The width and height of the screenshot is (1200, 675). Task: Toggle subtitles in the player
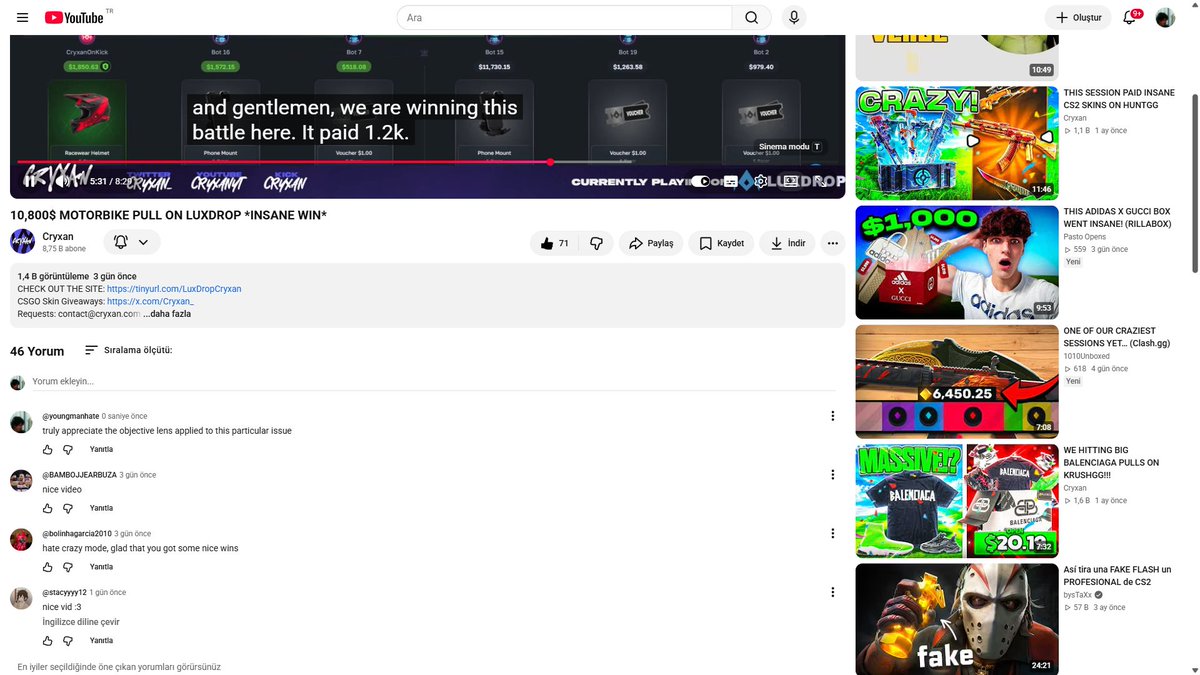pyautogui.click(x=731, y=181)
